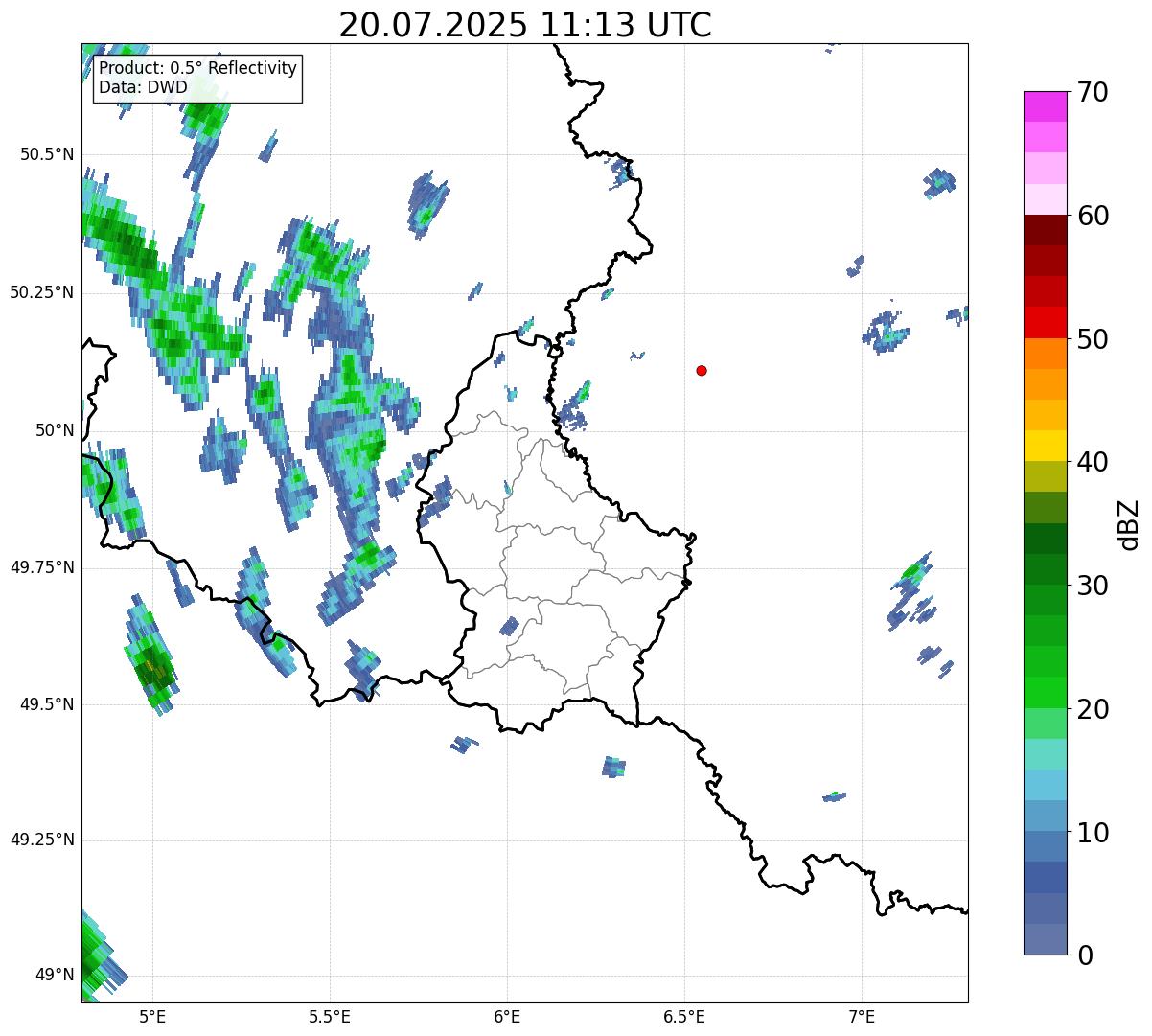
Task: Click the 30 colorbar tick label
Action: 1093,586
